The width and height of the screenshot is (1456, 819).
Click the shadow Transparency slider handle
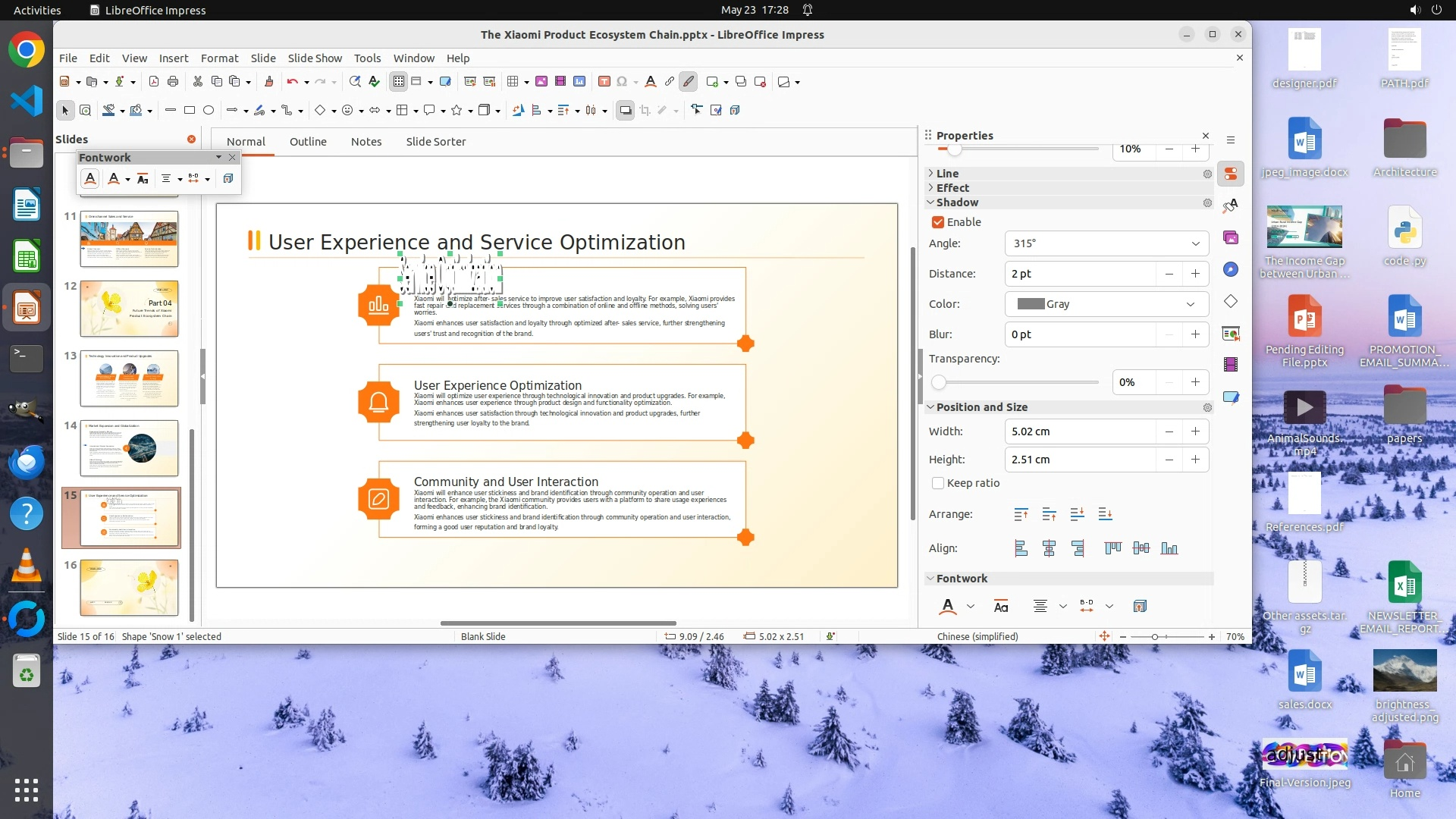pos(939,382)
